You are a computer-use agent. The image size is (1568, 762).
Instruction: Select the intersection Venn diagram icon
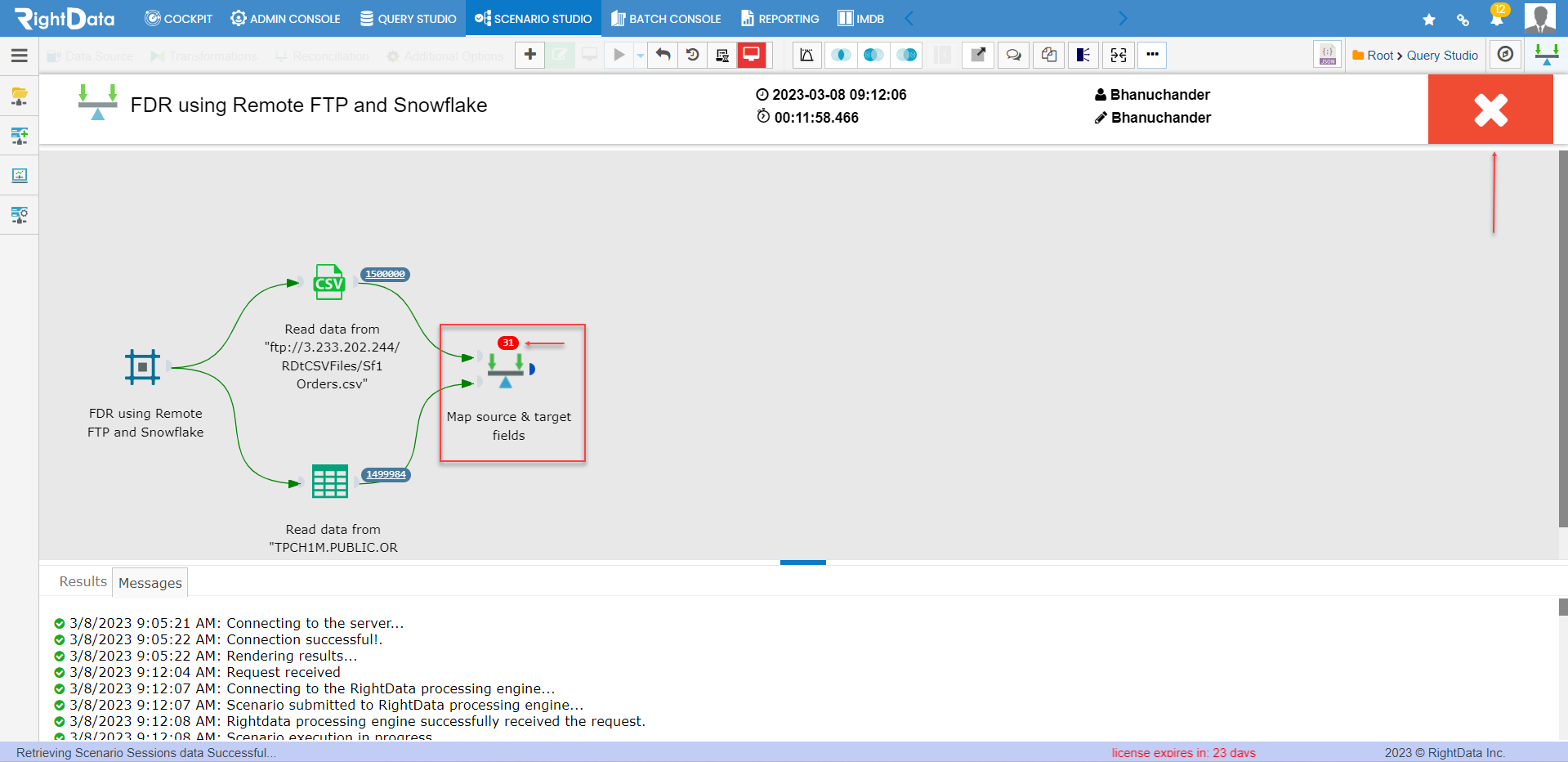pyautogui.click(x=841, y=55)
